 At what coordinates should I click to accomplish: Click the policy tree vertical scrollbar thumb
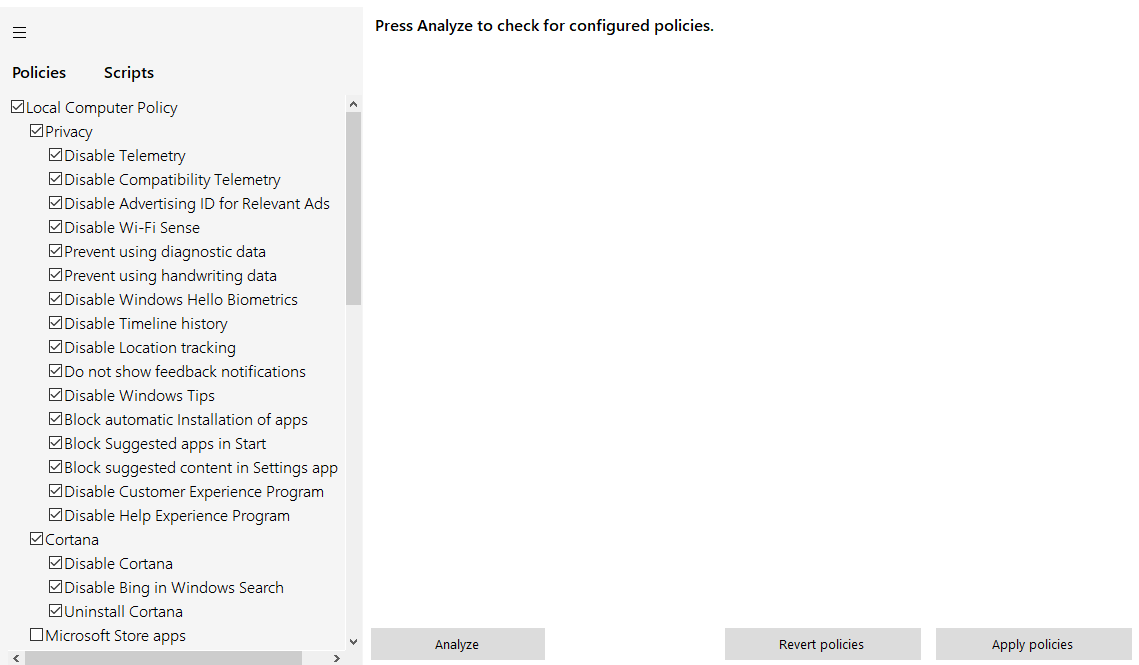(x=353, y=209)
